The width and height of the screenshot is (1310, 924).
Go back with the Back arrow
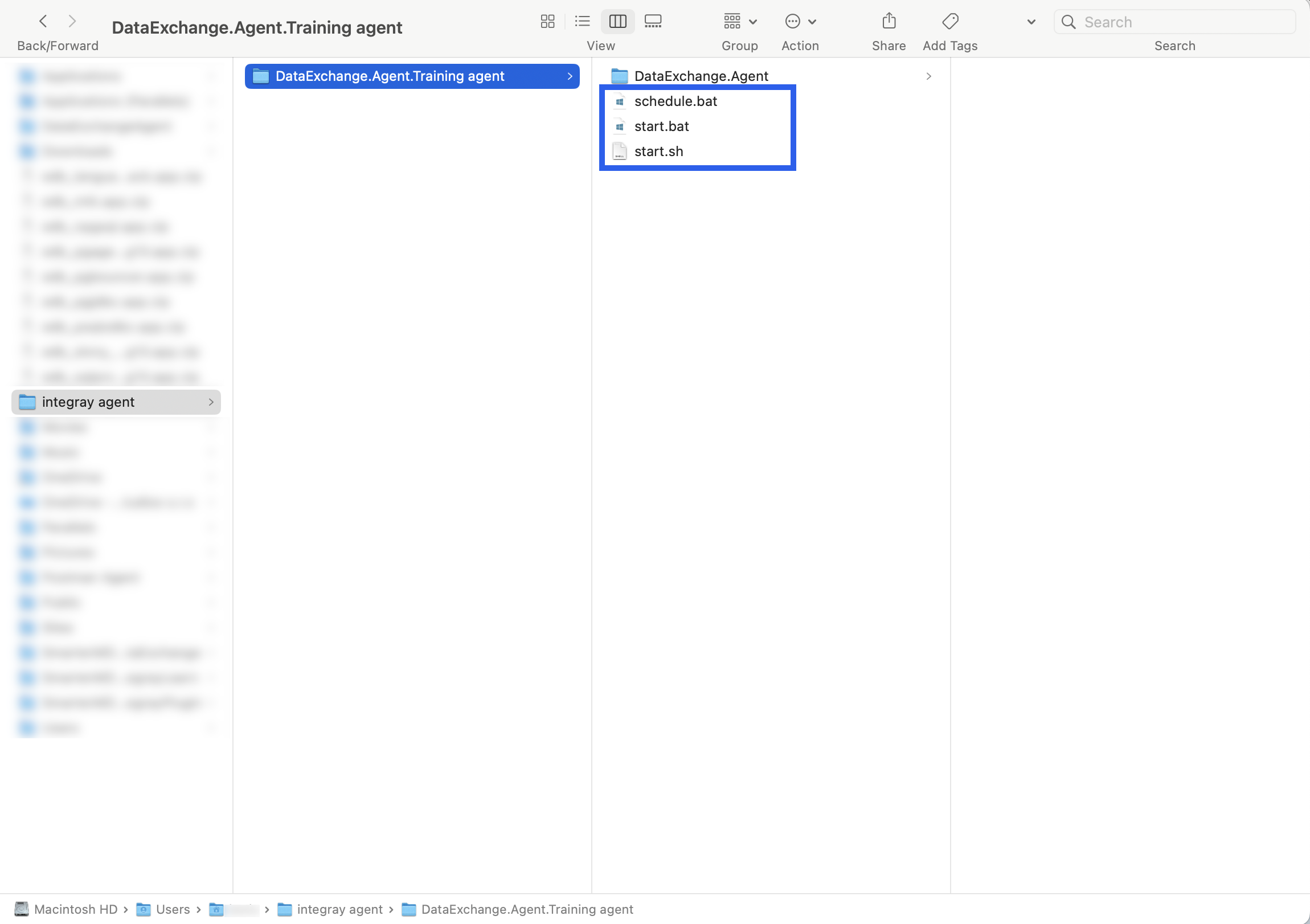[x=43, y=22]
